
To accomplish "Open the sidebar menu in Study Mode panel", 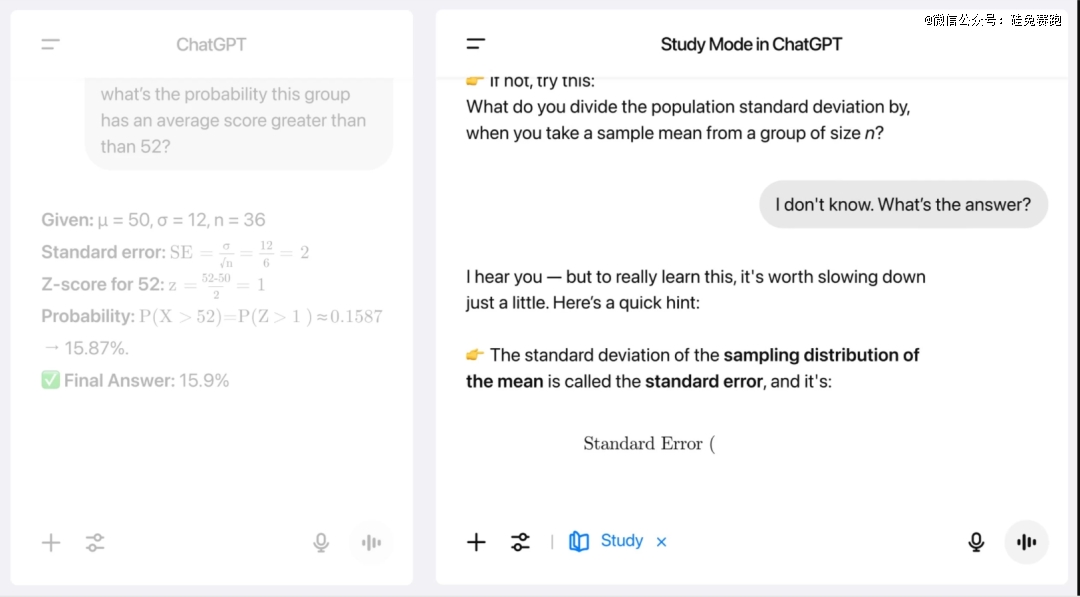I will 476,44.
